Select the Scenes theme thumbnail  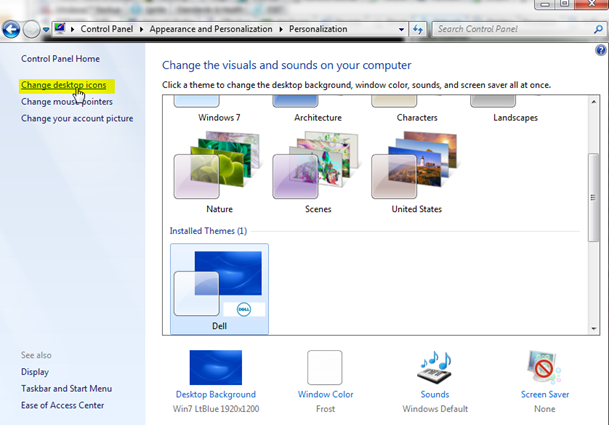pos(317,165)
